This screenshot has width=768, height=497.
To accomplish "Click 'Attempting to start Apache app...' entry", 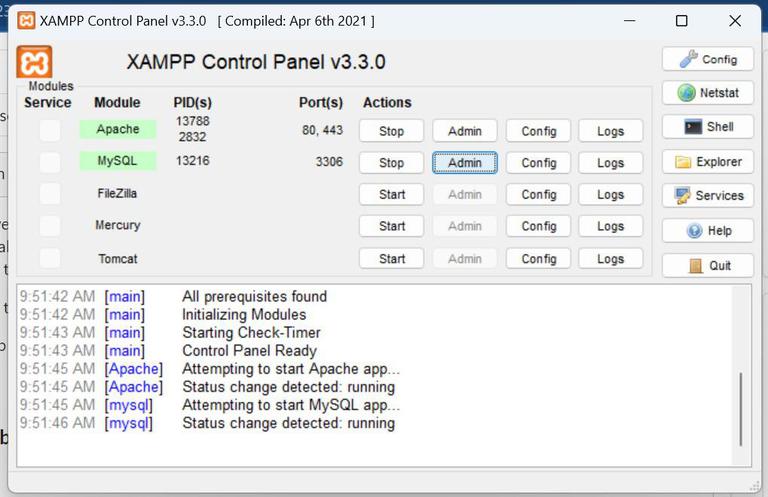I will click(x=291, y=369).
